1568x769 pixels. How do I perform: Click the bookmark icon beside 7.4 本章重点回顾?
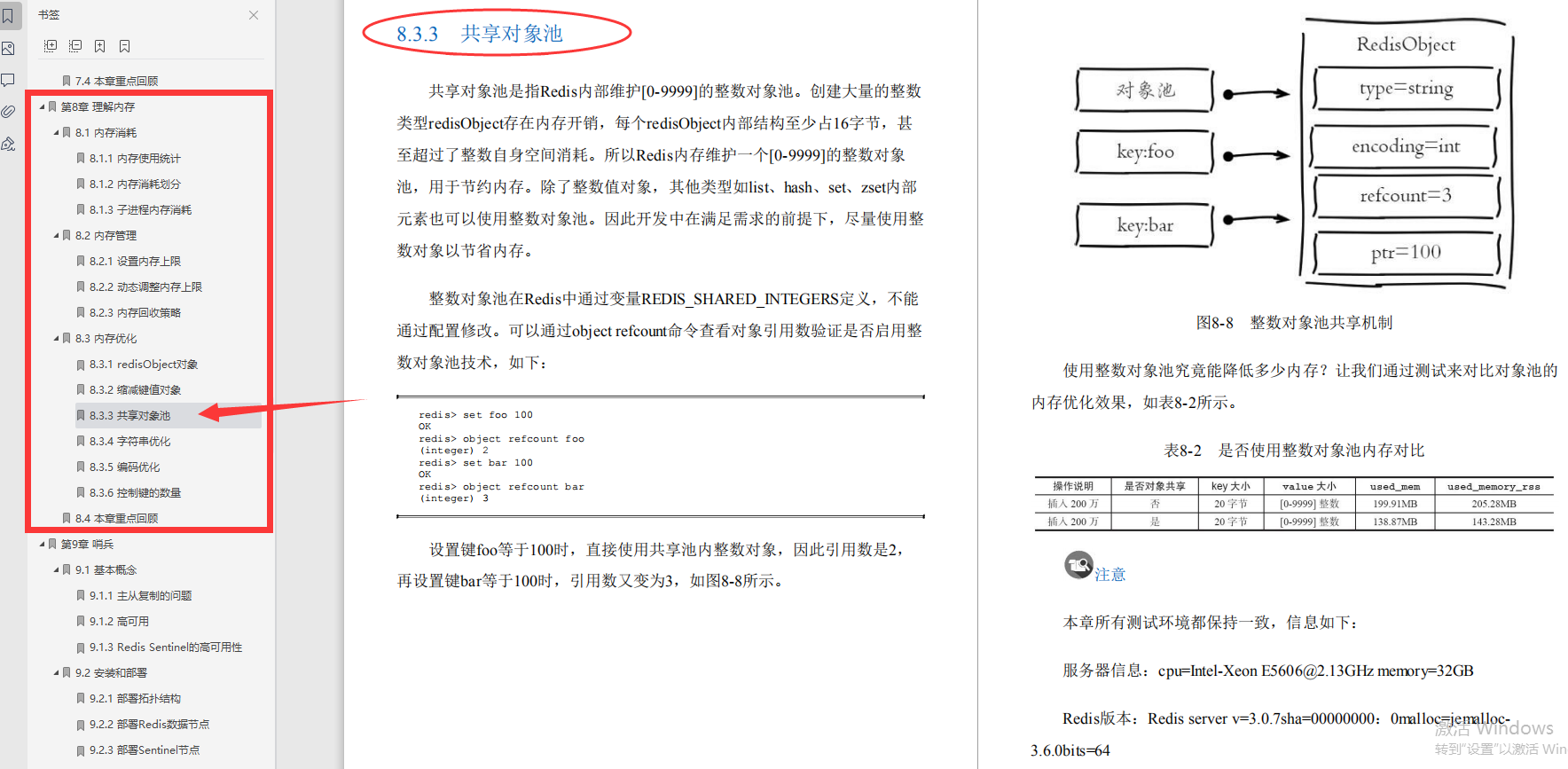point(67,81)
